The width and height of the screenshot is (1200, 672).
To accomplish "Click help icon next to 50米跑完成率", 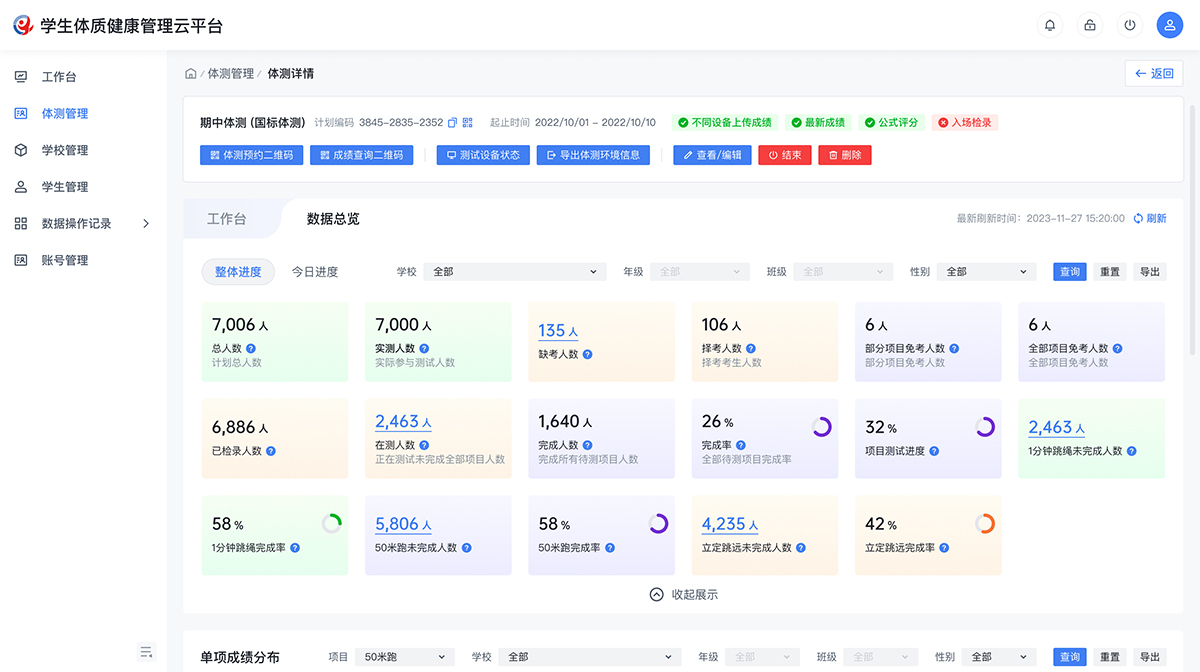I will (610, 548).
